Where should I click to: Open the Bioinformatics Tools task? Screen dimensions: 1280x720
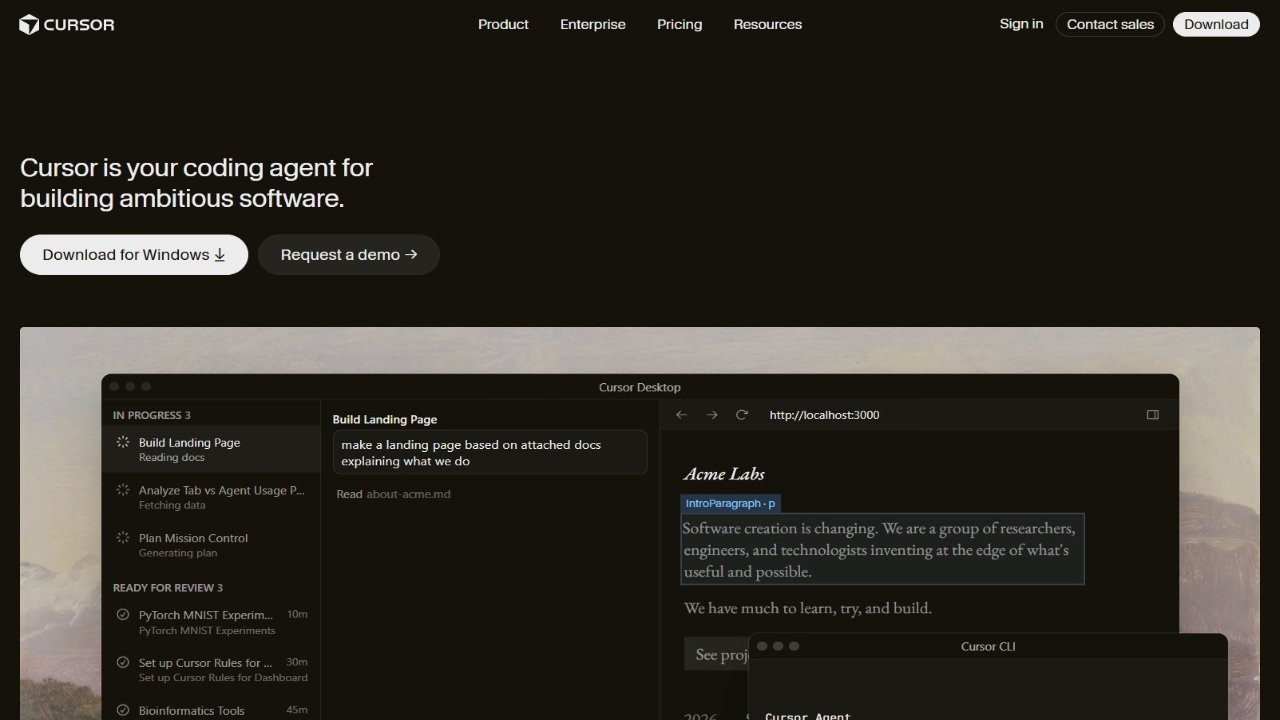211,710
